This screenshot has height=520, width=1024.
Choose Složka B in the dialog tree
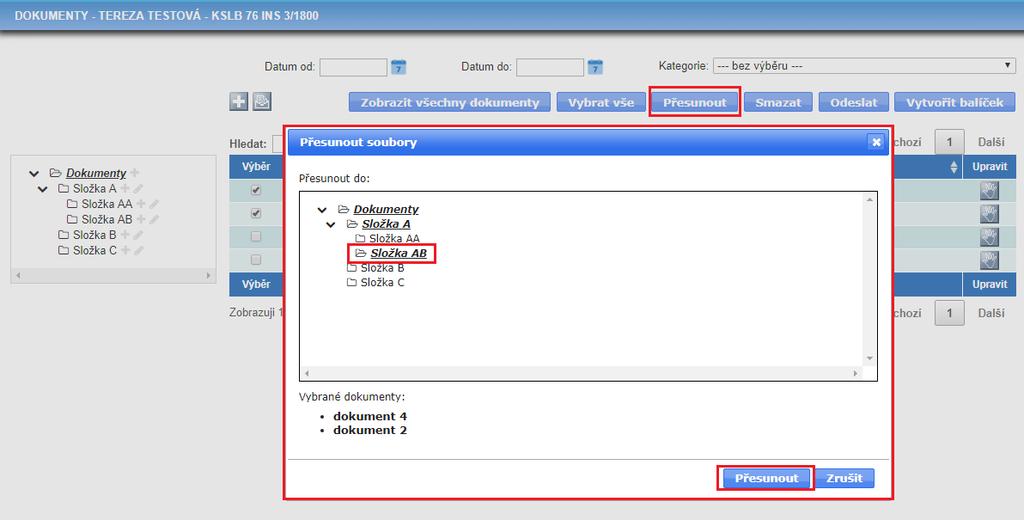click(x=382, y=268)
